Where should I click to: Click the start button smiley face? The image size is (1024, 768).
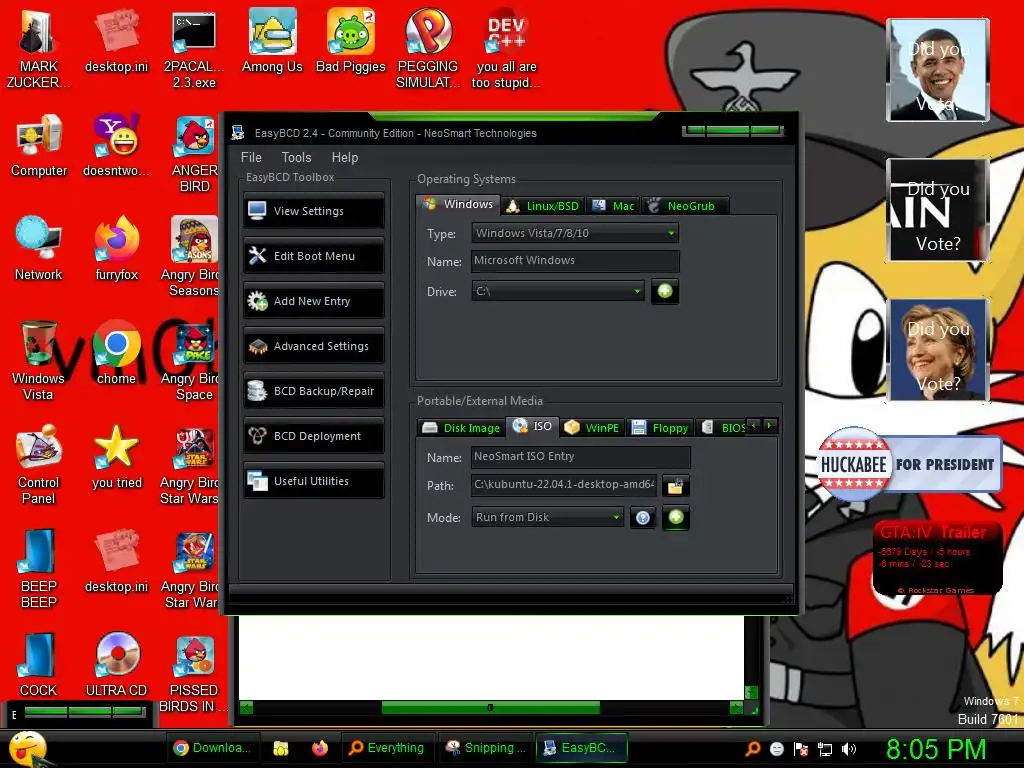pyautogui.click(x=29, y=748)
